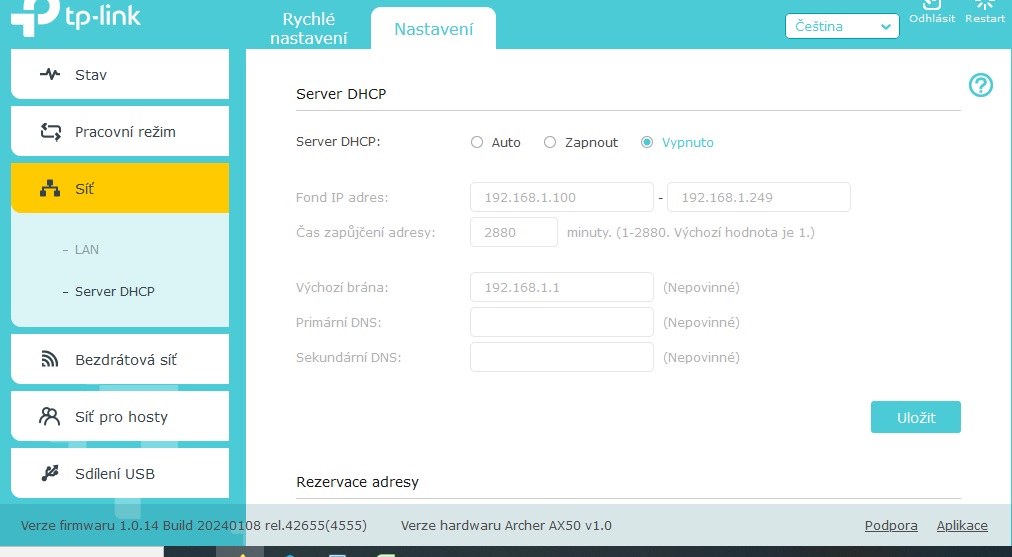Screen dimensions: 1012x557
Task: Open the Čeština language dropdown
Action: pos(842,27)
